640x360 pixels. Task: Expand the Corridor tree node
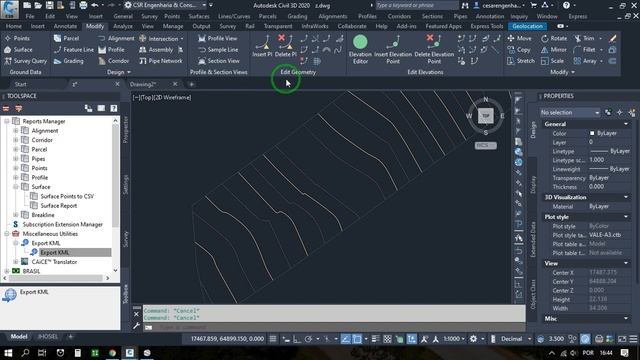(x=16, y=140)
